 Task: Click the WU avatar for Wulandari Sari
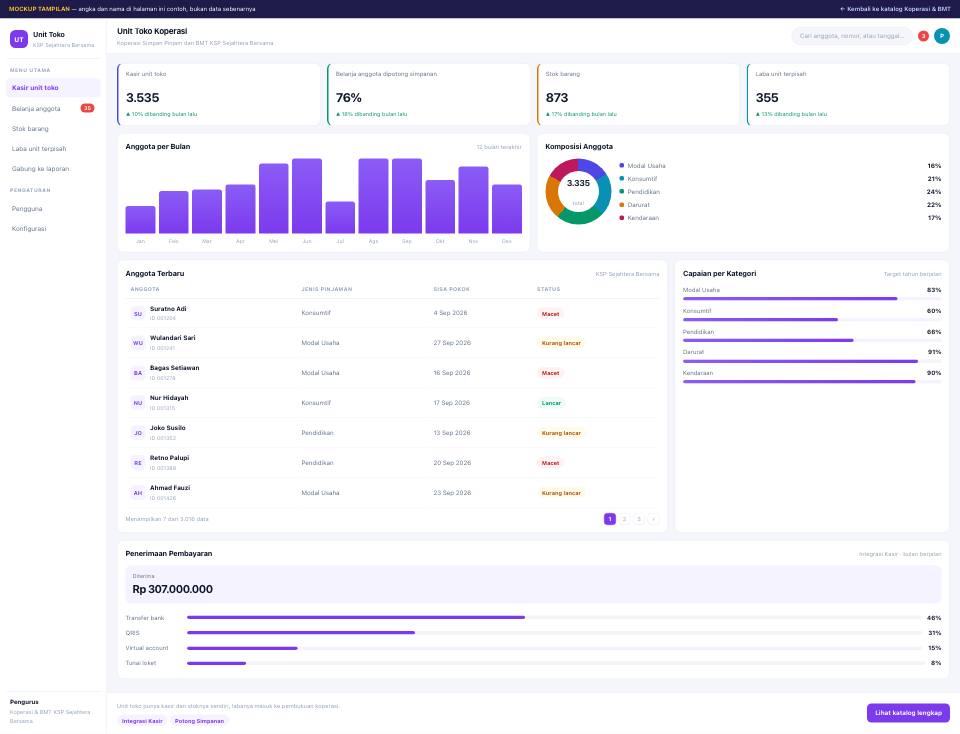[138, 343]
